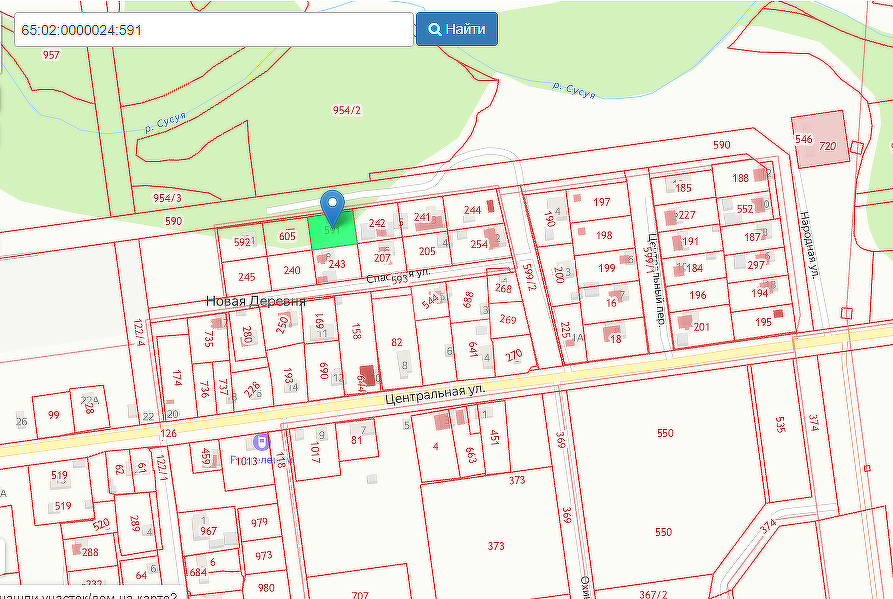
Task: Click the р. Сусуя river label at top right
Action: point(573,90)
